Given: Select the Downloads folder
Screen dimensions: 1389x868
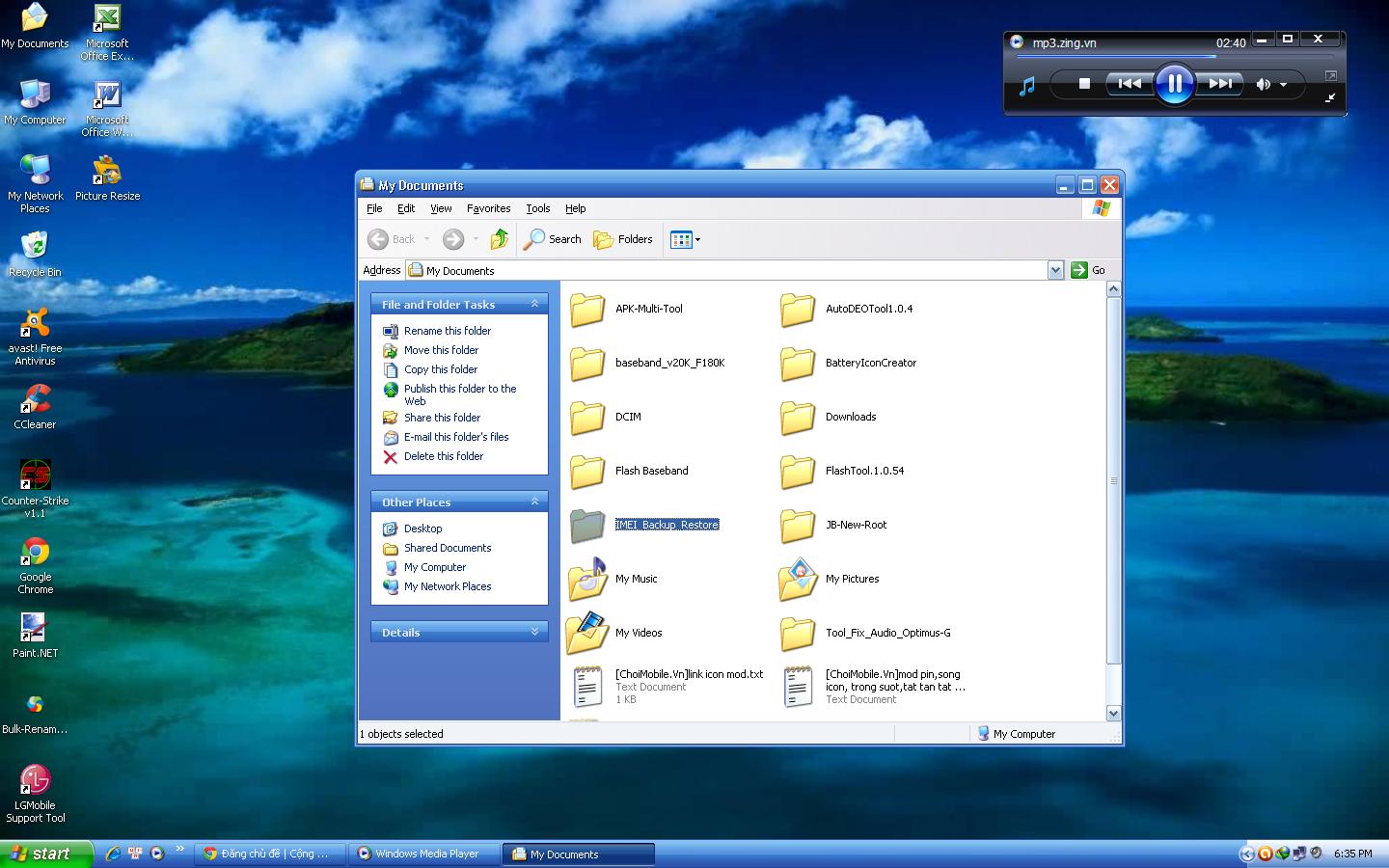Looking at the screenshot, I should [828, 418].
